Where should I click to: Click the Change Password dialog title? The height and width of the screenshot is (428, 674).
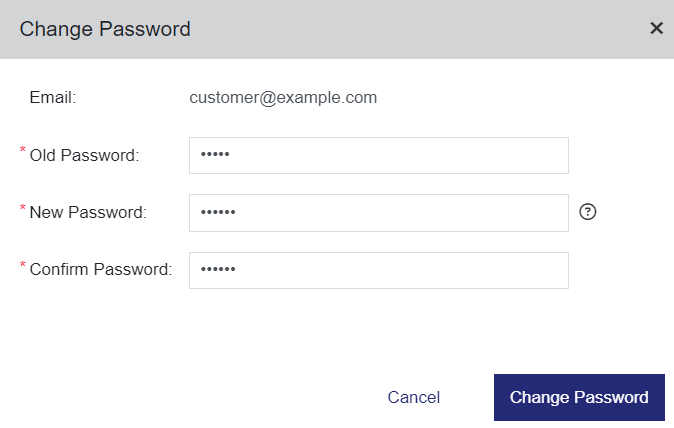(105, 29)
